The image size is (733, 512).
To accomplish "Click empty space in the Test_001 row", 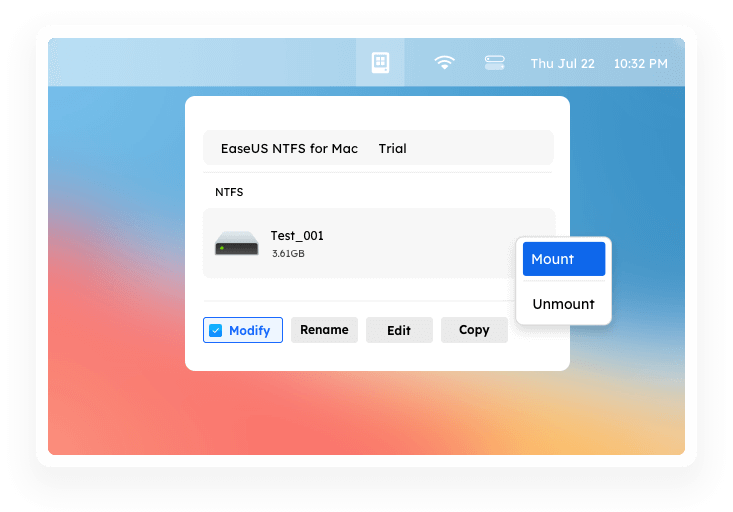I will [420, 243].
